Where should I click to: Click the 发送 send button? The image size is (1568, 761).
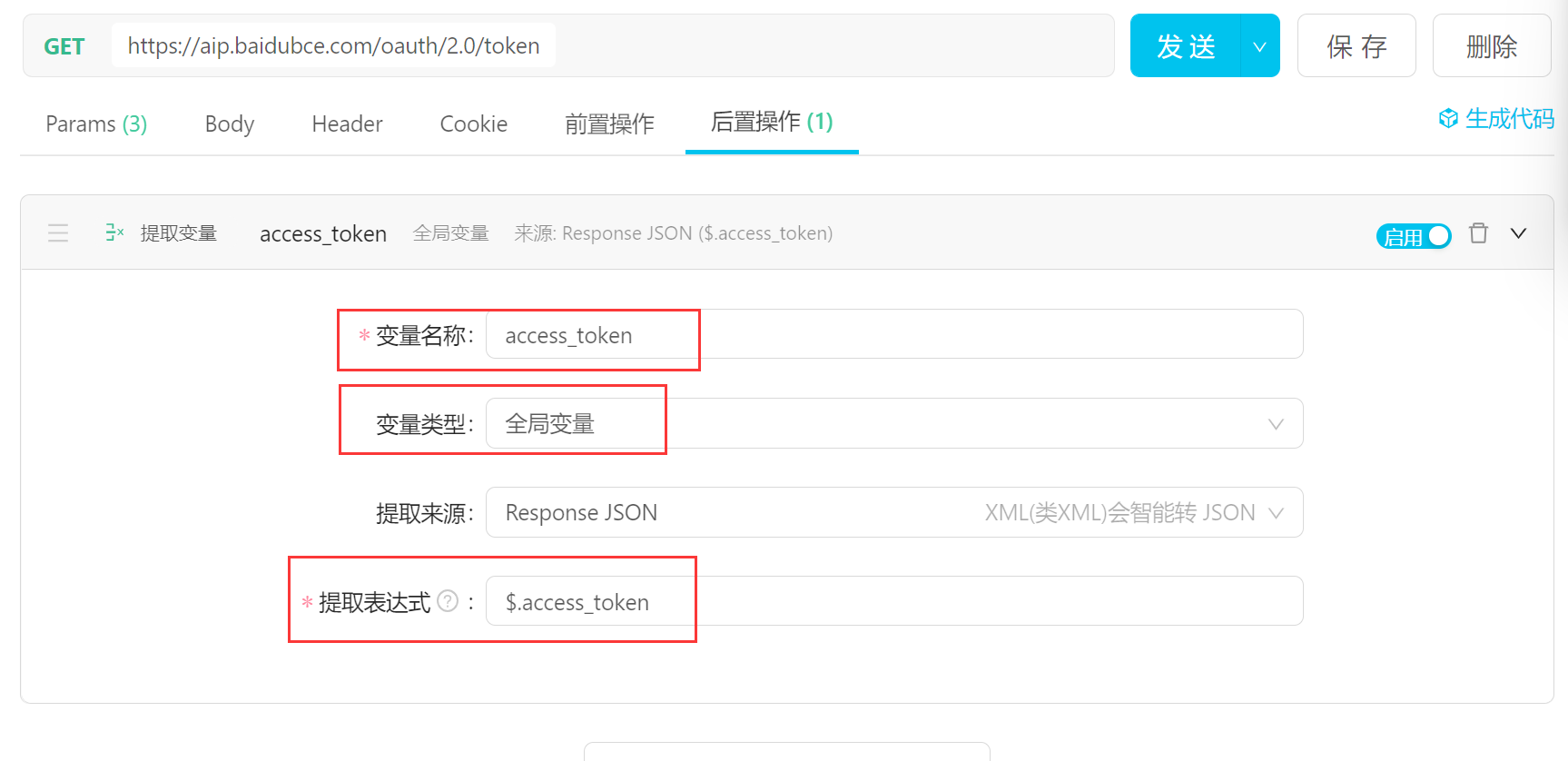1186,46
